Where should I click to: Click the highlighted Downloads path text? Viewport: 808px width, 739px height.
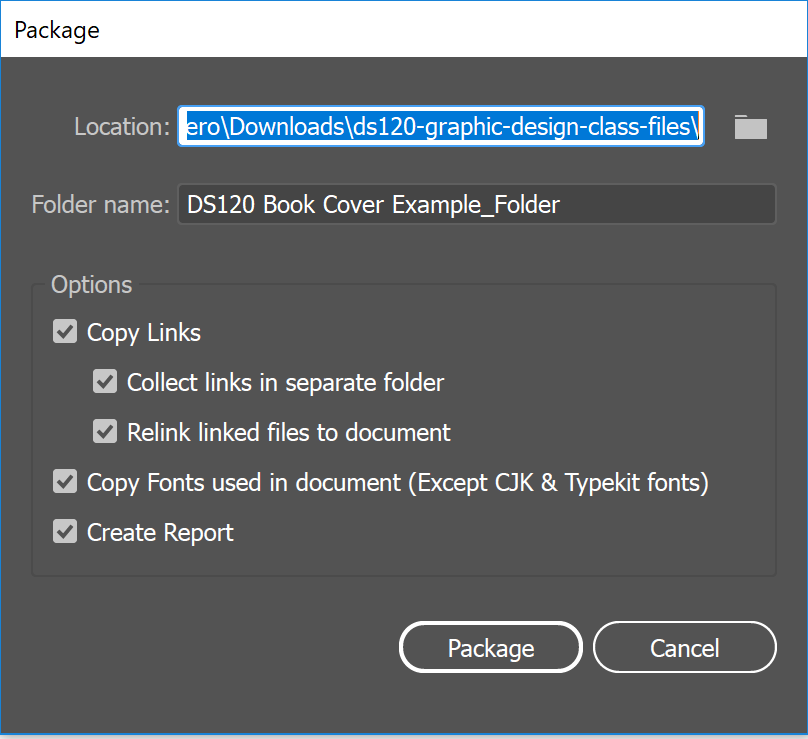click(x=440, y=126)
